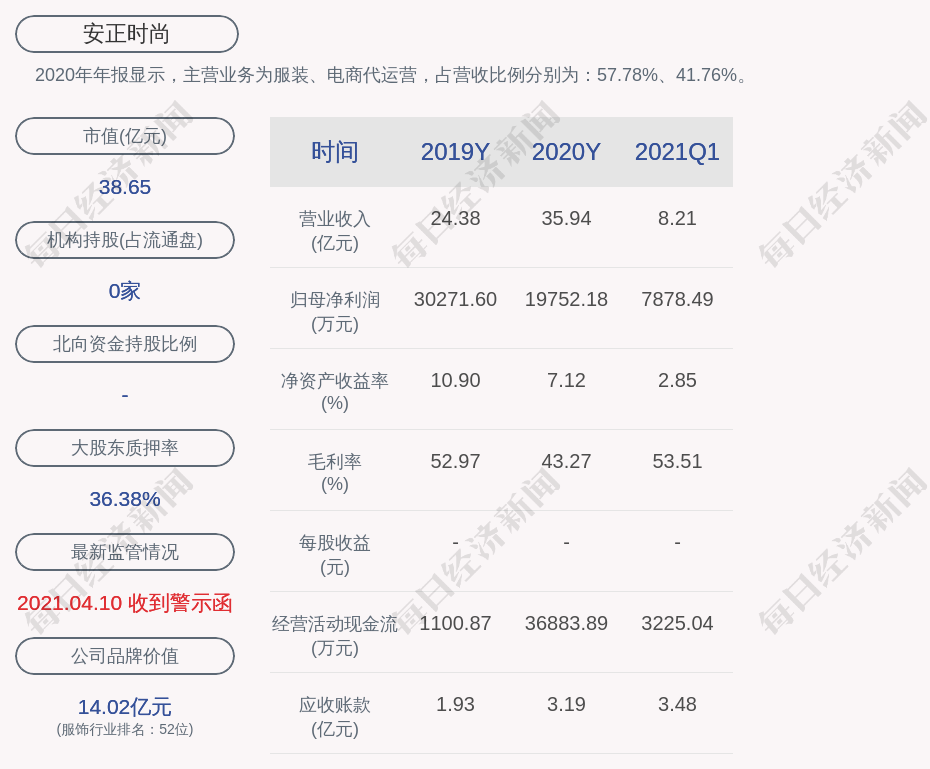Click the 应收账款 2021Q1 value 3.48
Image resolution: width=930 pixels, height=769 pixels.
pos(677,704)
